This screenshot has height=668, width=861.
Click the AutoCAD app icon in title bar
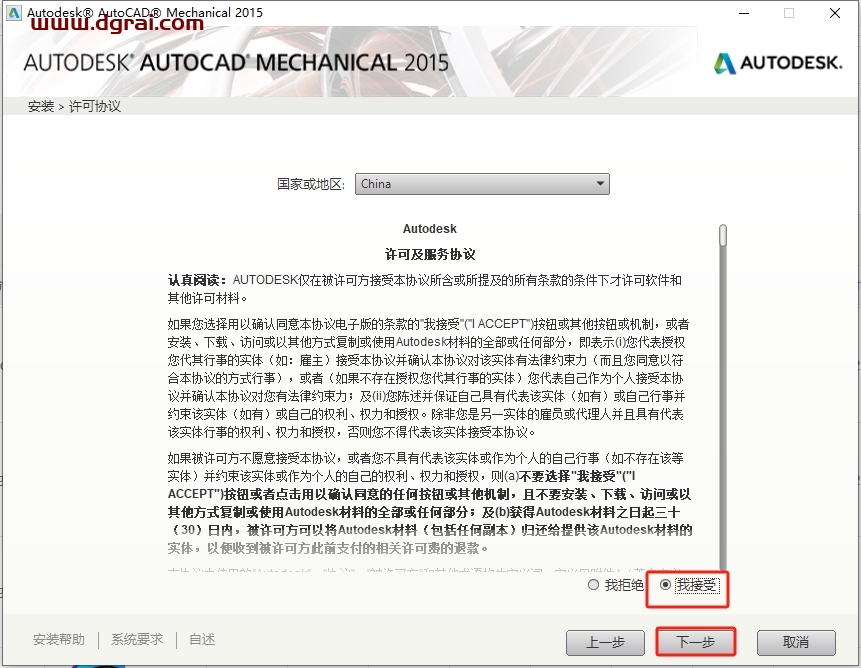(14, 13)
